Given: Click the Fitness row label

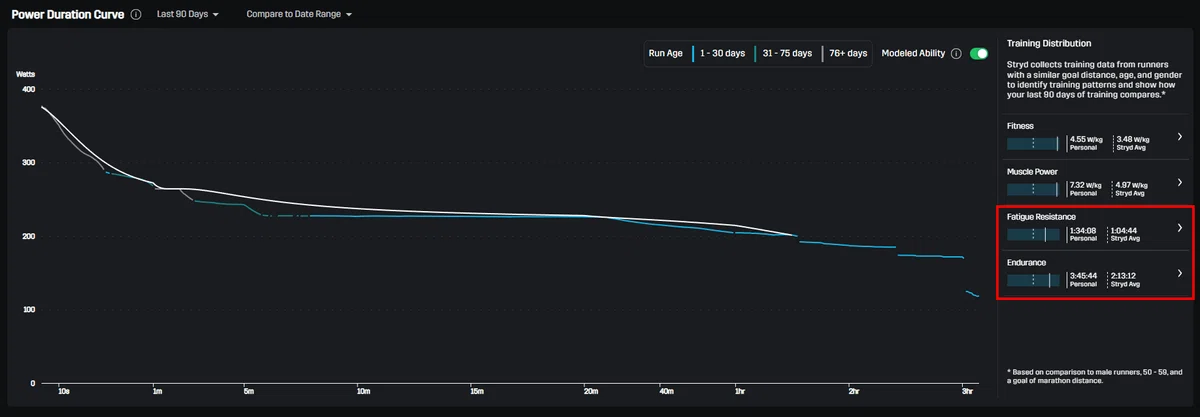Looking at the screenshot, I should pyautogui.click(x=1020, y=126).
